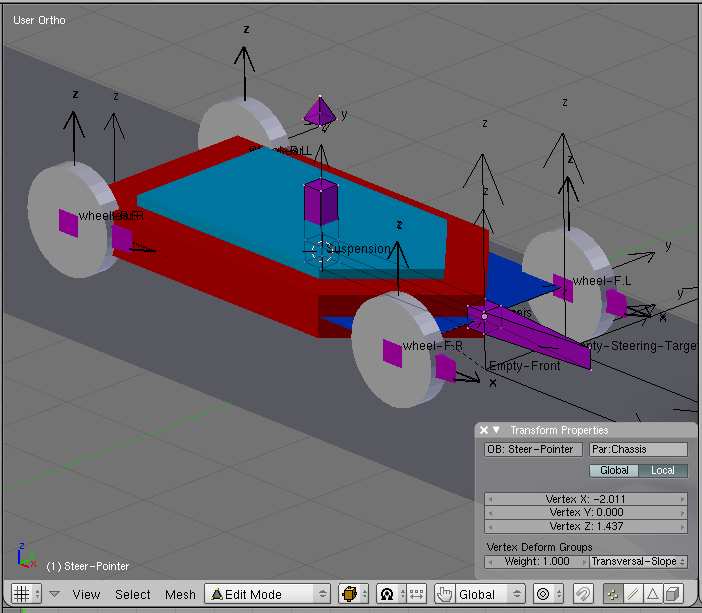Edit the OB: Steer-Pointer name field
The width and height of the screenshot is (702, 613).
533,449
